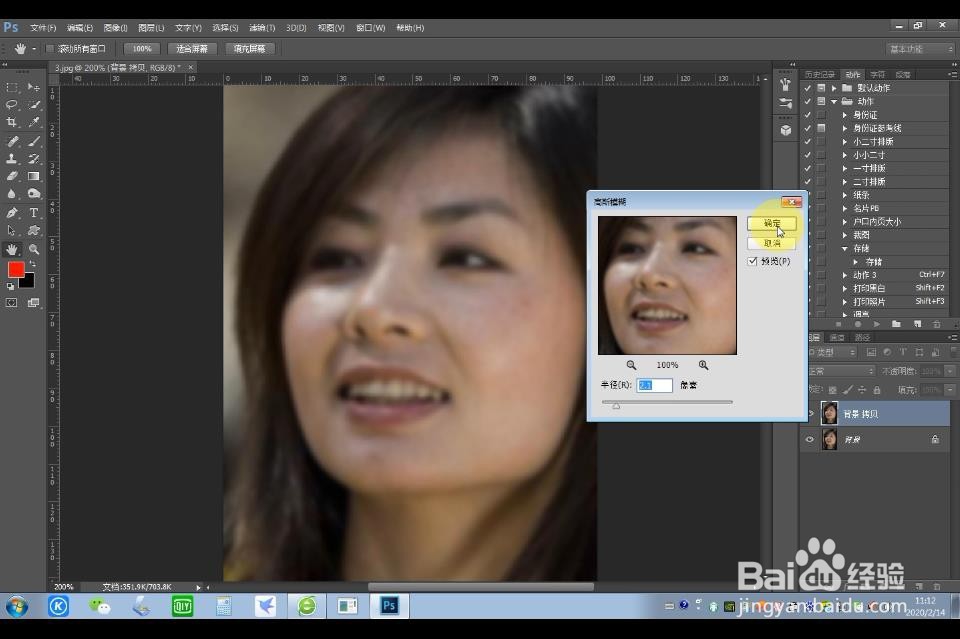Select the Crop tool

[x=12, y=122]
